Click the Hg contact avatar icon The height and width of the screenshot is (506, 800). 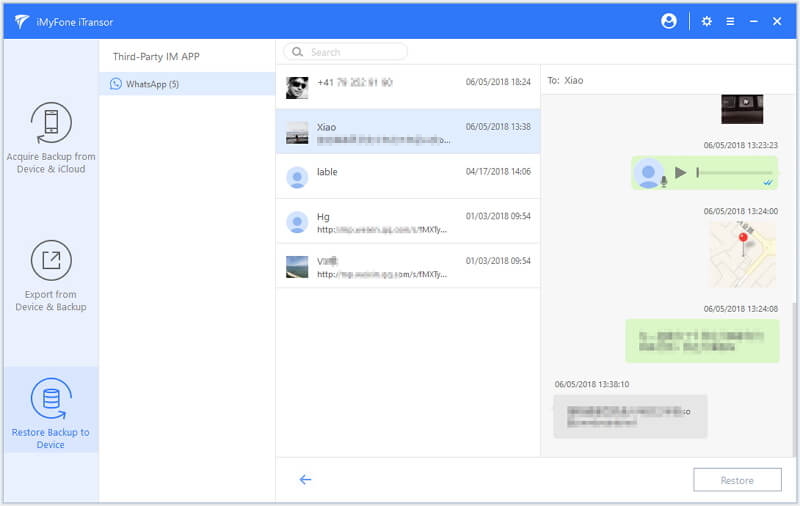297,222
